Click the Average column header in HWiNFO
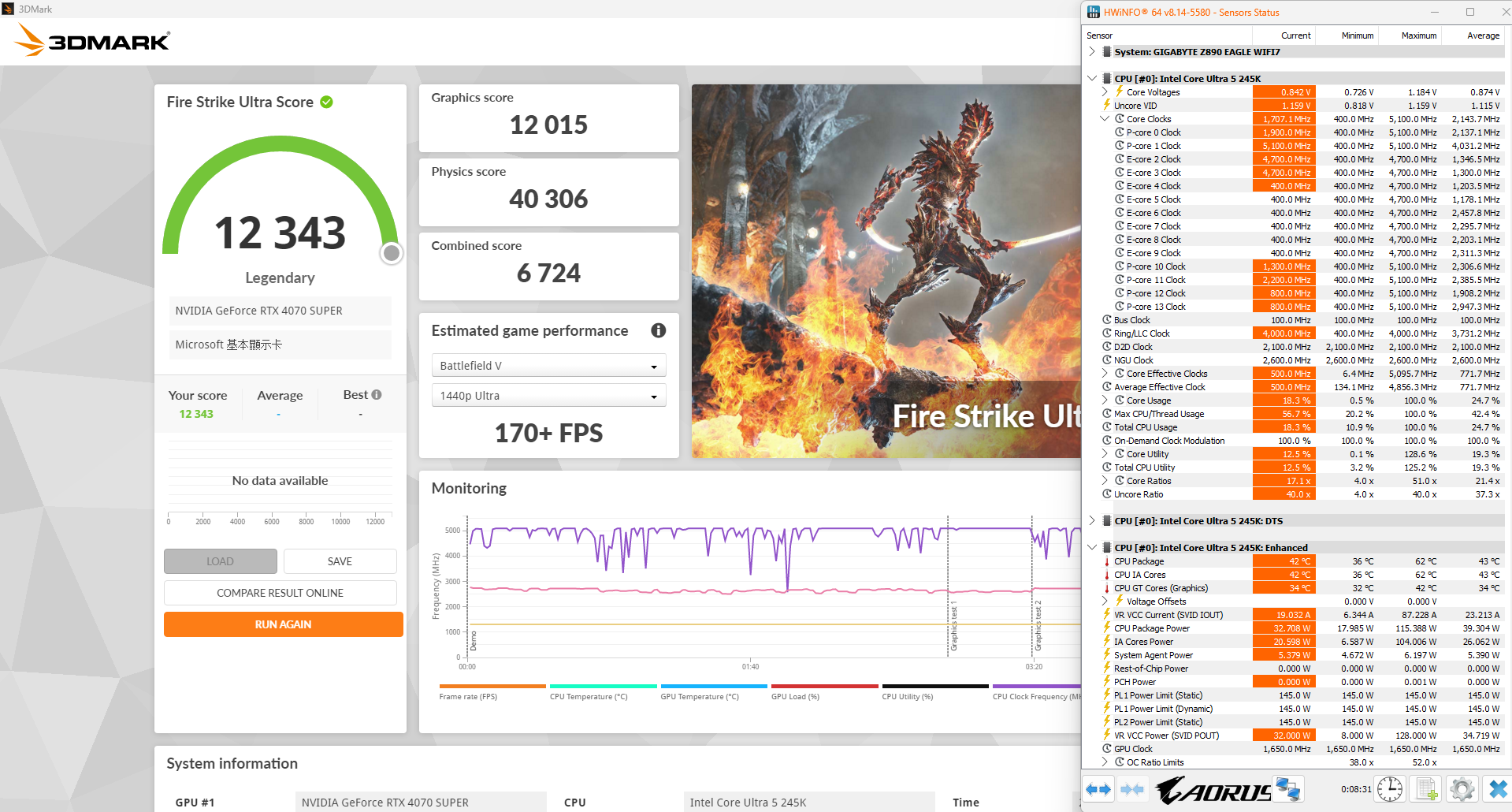 coord(1473,35)
